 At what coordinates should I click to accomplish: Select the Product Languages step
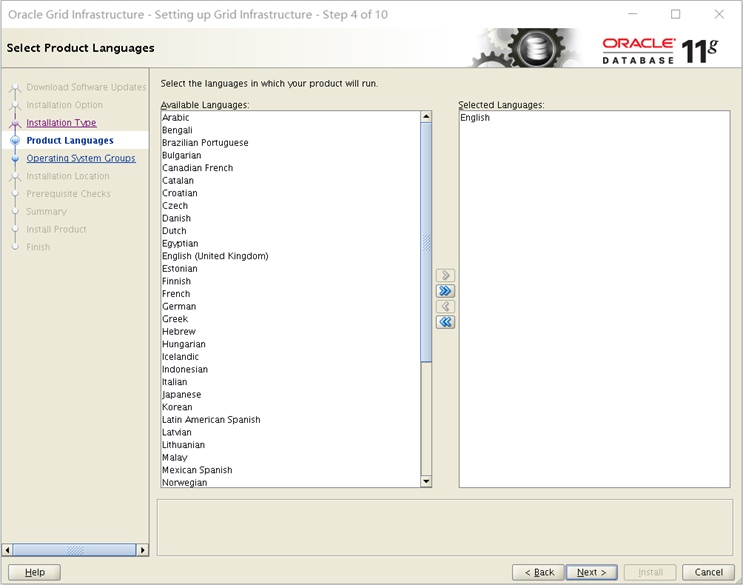click(x=70, y=140)
